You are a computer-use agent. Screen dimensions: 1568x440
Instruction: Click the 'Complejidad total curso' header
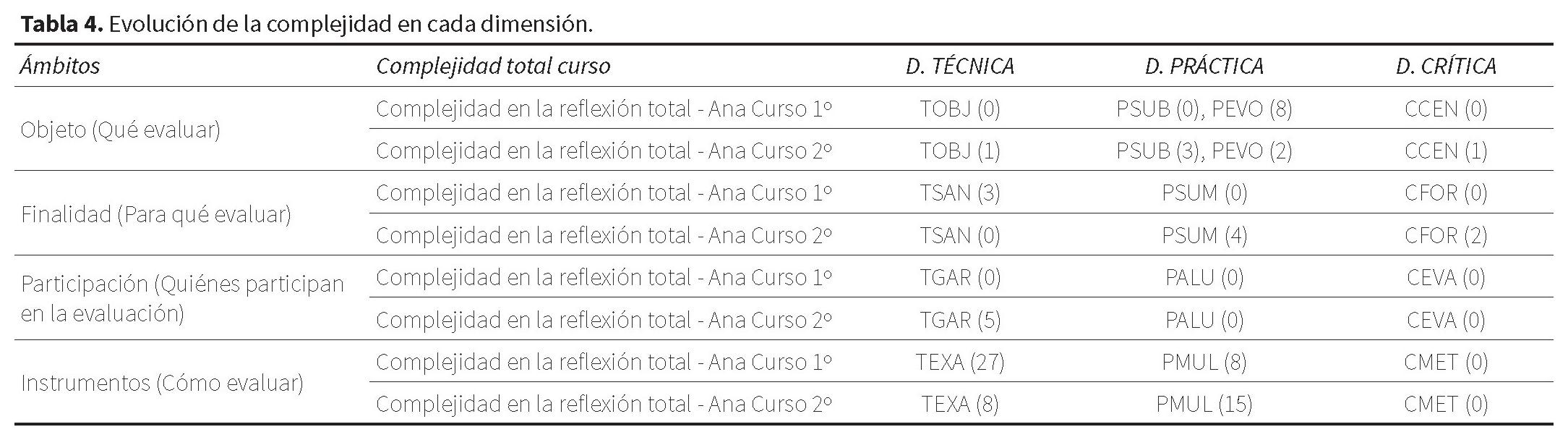tap(493, 66)
